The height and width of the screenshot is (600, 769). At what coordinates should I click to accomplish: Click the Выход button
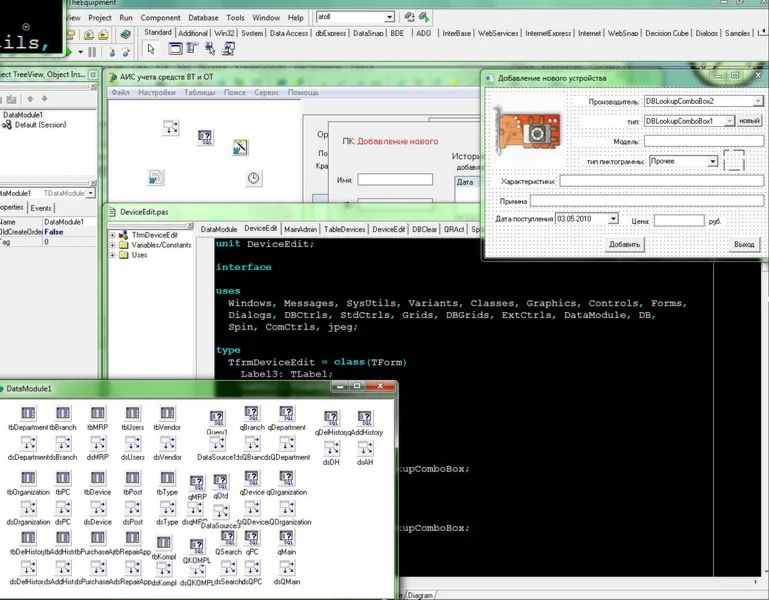click(743, 244)
